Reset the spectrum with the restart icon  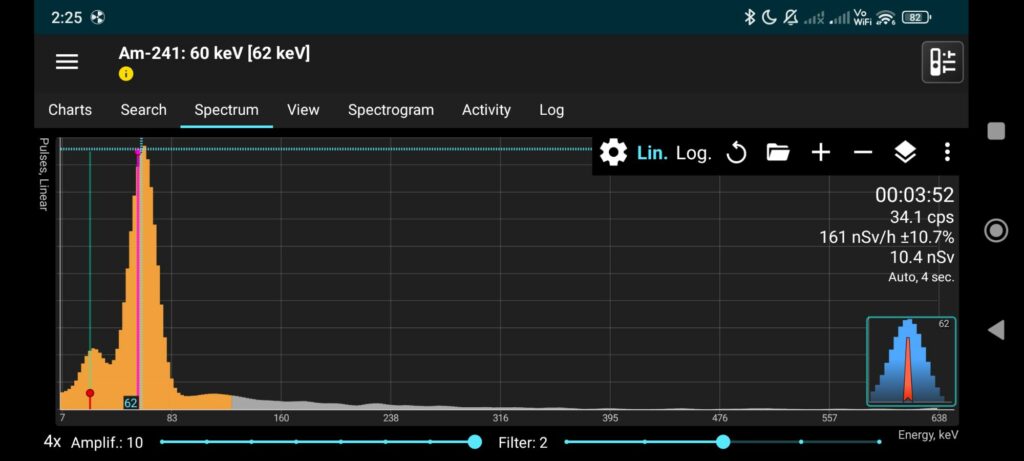[736, 153]
